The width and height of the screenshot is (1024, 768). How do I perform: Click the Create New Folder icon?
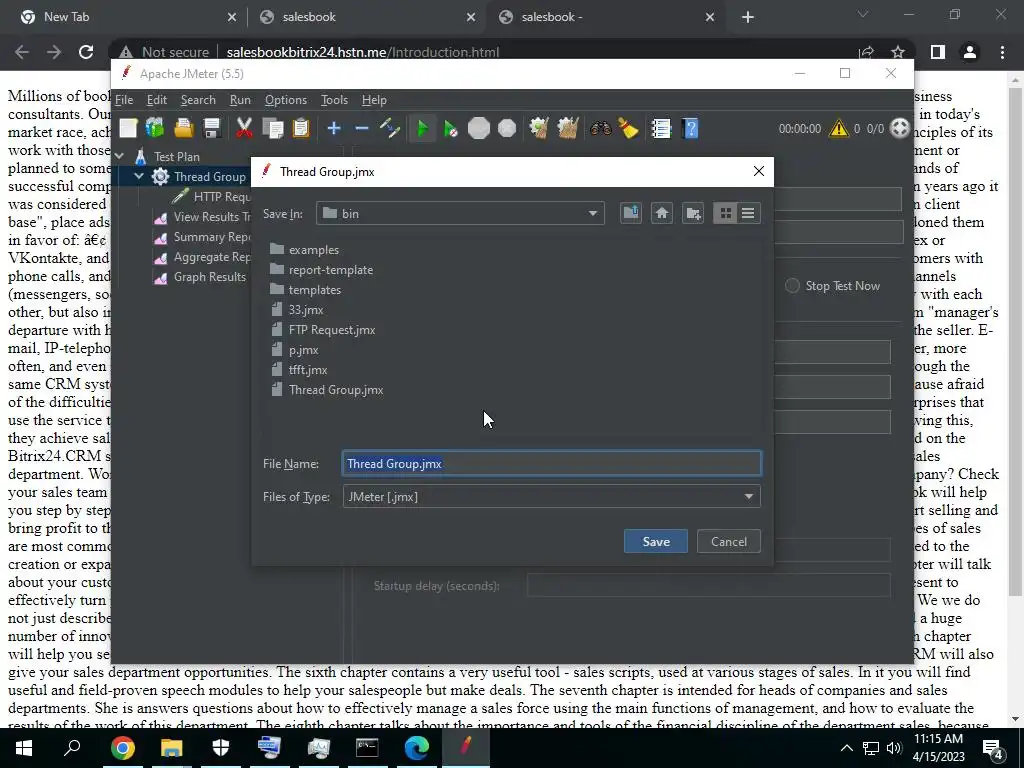click(693, 214)
